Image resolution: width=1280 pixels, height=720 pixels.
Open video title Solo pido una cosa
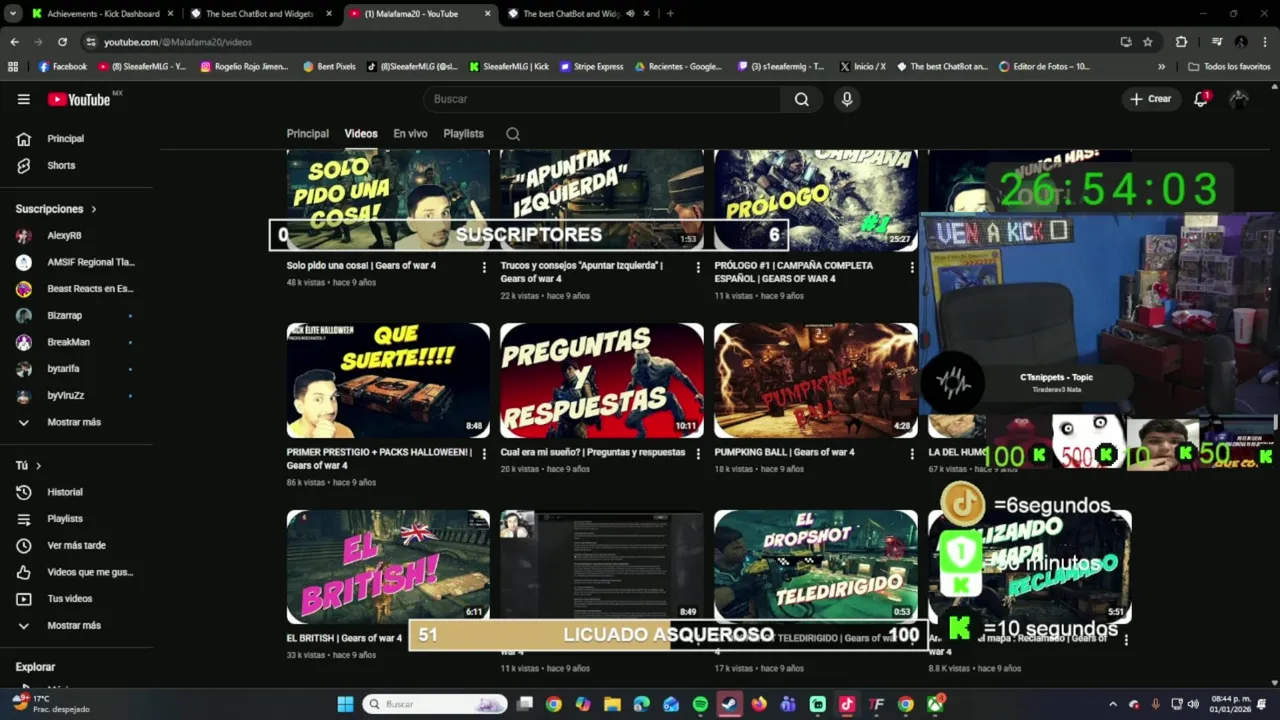(x=361, y=266)
